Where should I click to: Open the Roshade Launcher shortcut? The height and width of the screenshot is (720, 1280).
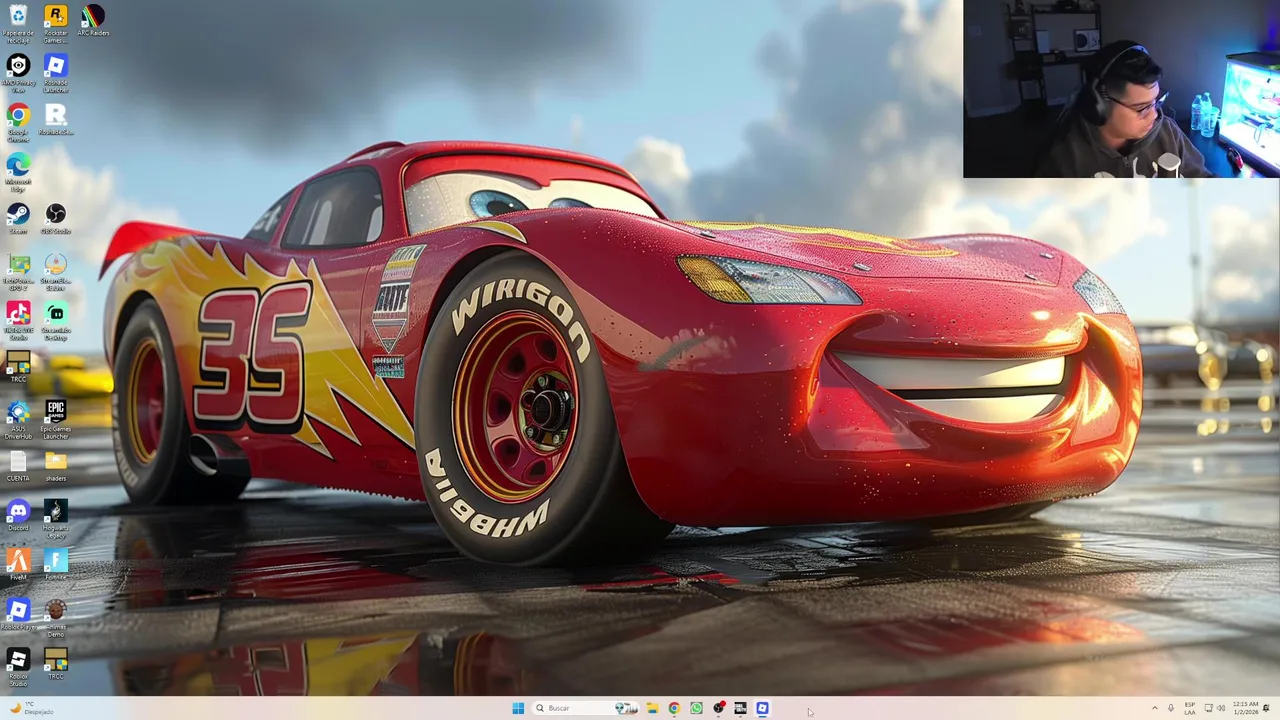(56, 74)
